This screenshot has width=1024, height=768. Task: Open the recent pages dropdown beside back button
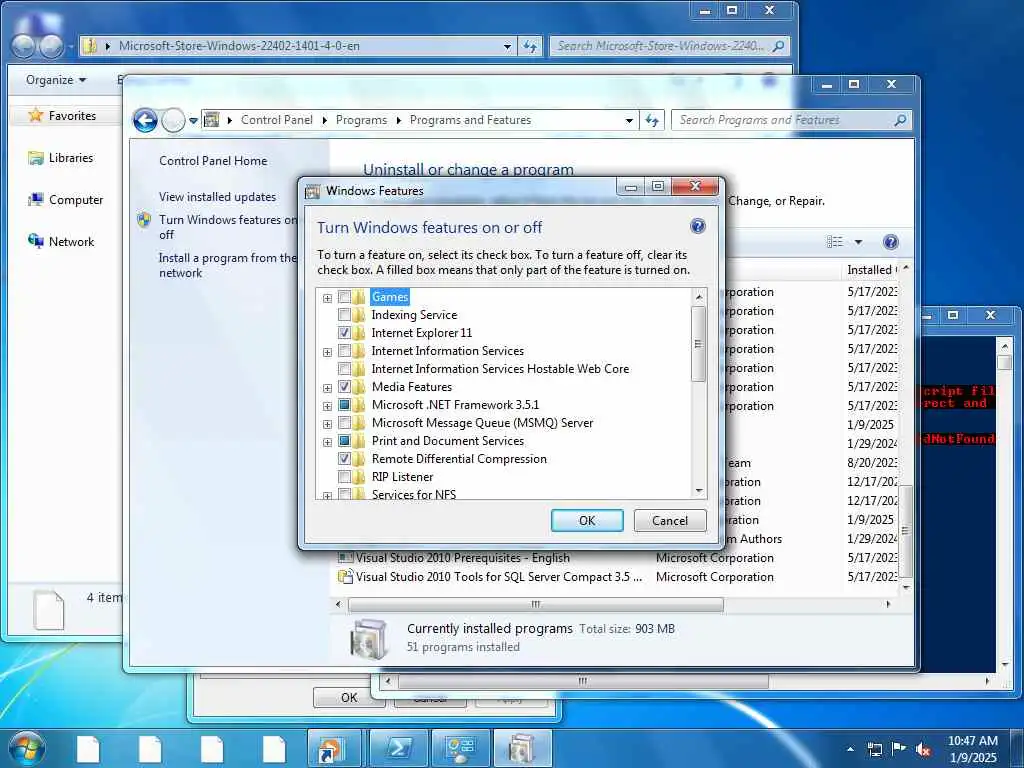pyautogui.click(x=193, y=121)
